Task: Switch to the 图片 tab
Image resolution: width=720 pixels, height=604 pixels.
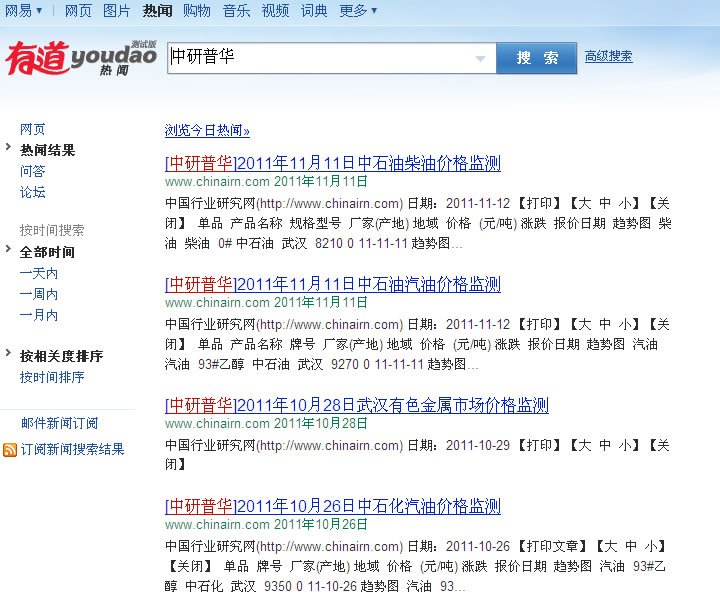Action: [x=117, y=11]
